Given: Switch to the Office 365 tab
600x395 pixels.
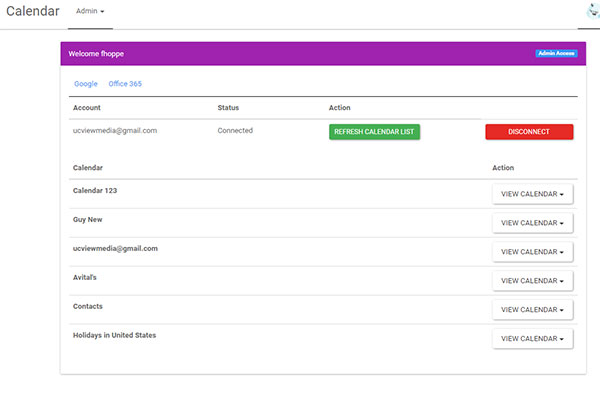Looking at the screenshot, I should [x=125, y=84].
